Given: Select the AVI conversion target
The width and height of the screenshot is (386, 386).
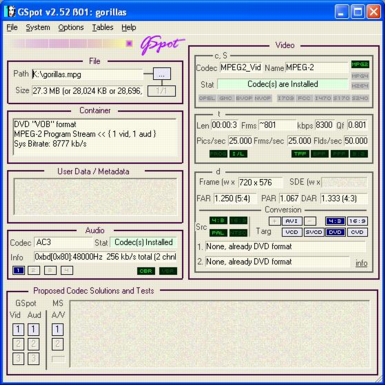Looking at the screenshot, I should click(292, 221).
